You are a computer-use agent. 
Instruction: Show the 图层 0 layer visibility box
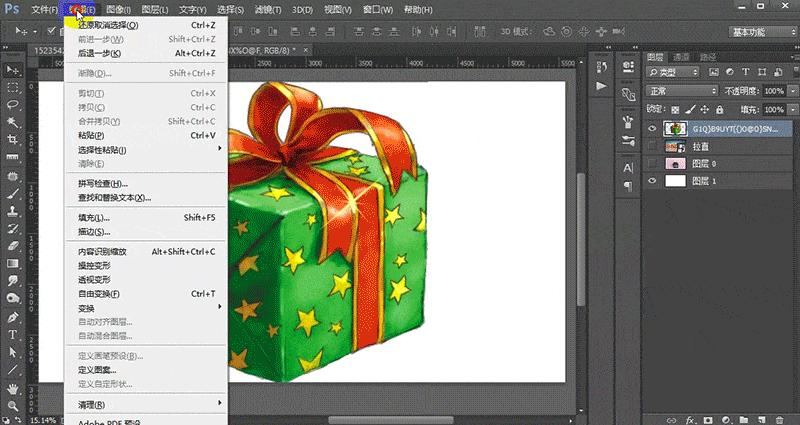(652, 163)
